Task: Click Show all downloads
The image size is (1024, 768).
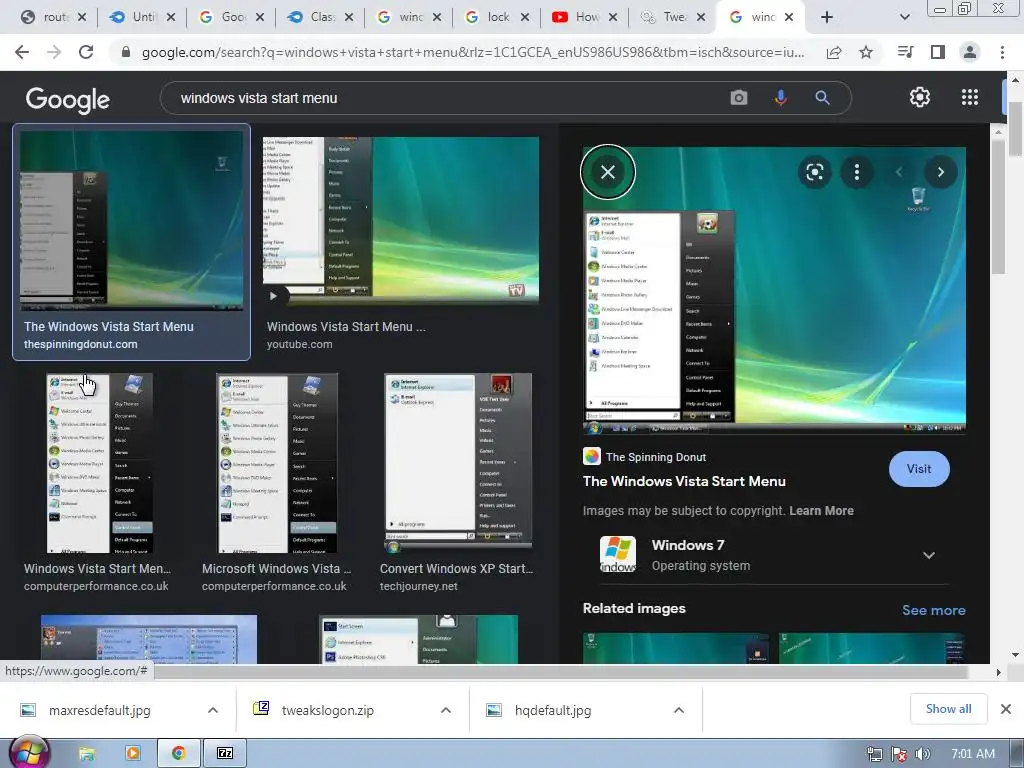Action: click(948, 709)
